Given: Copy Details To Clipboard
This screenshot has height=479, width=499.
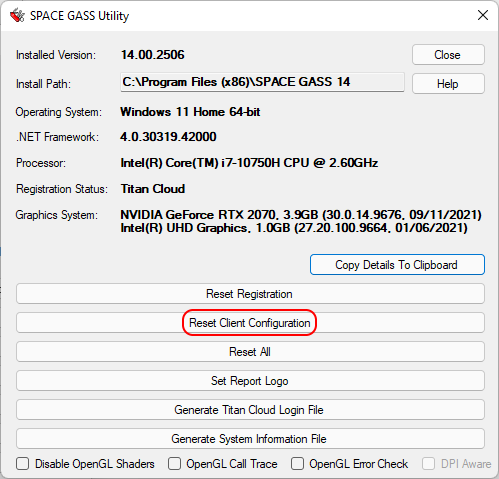Looking at the screenshot, I should (x=397, y=265).
